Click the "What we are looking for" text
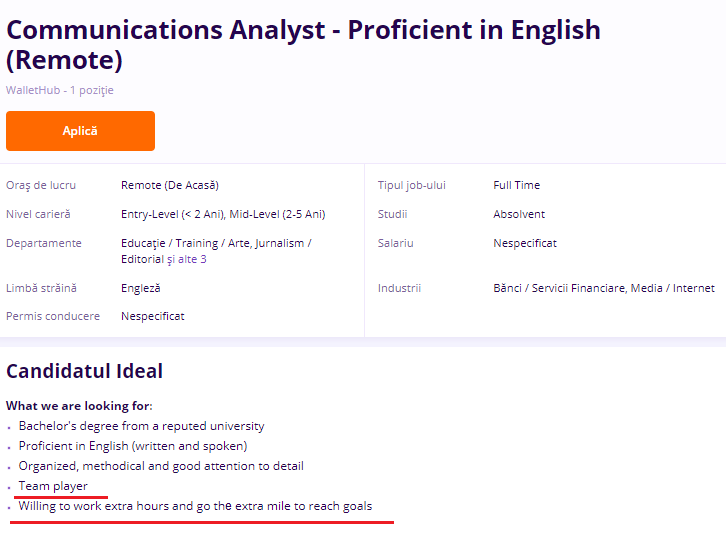The width and height of the screenshot is (726, 544). (79, 405)
